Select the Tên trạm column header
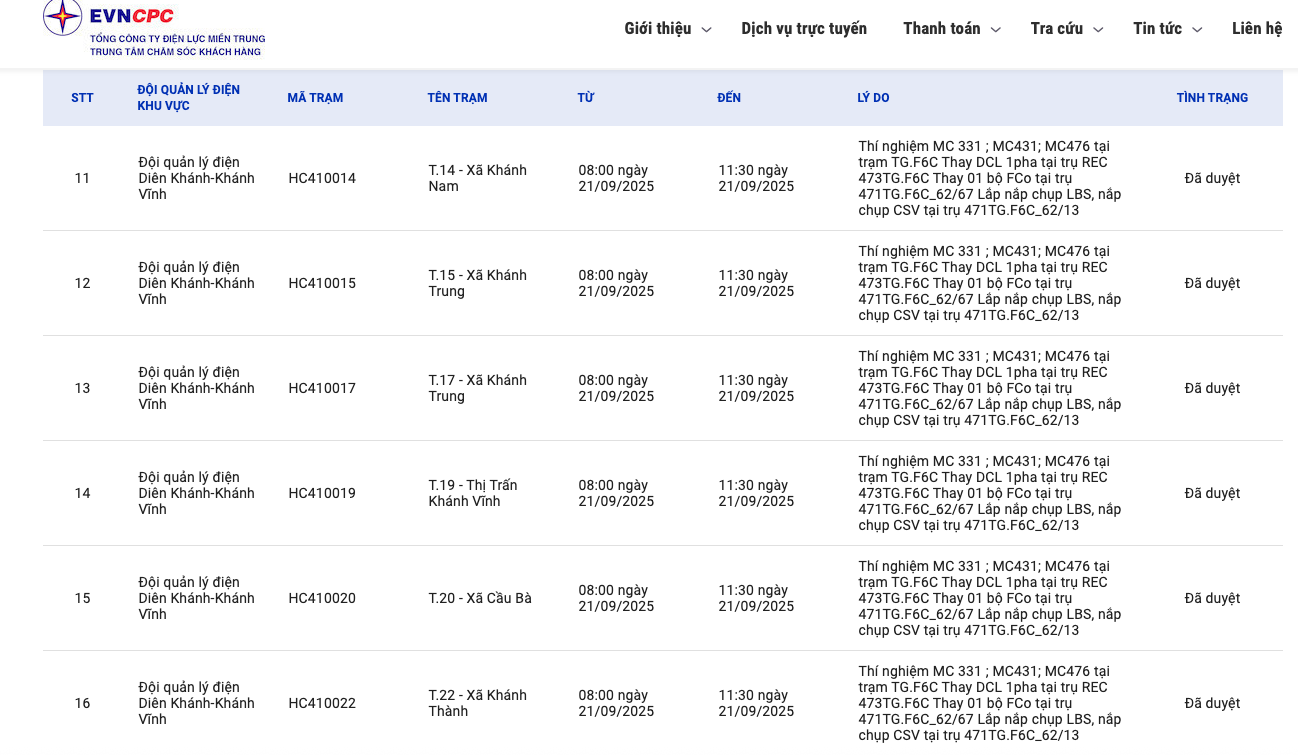1298x755 pixels. pos(457,98)
